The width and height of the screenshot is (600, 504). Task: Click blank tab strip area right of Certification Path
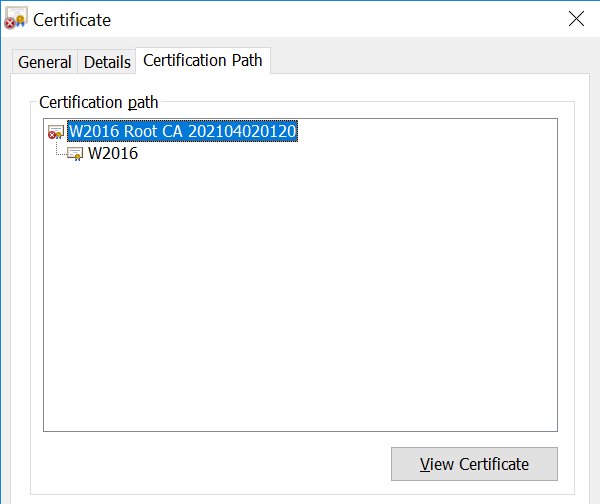429,57
